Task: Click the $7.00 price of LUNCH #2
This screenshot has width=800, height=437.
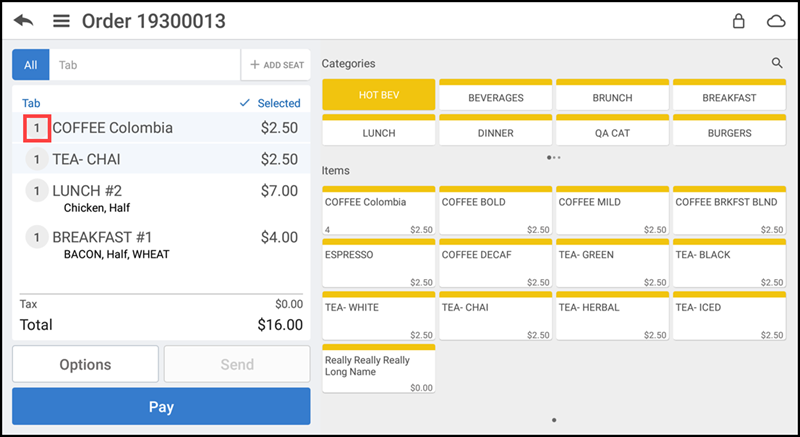Action: click(279, 191)
